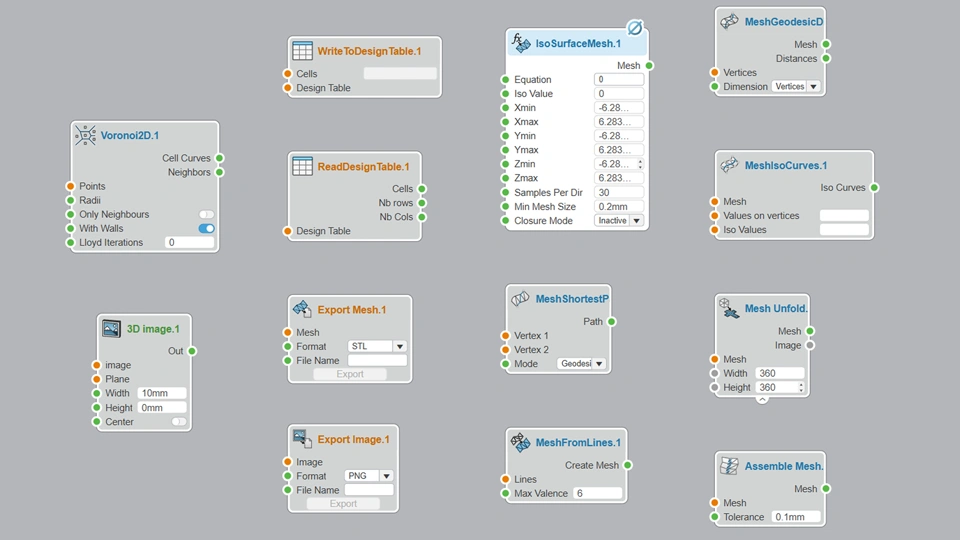Image resolution: width=960 pixels, height=540 pixels.
Task: Click the deactivated badge on IsoSurfaceMesh.1
Action: (x=636, y=28)
